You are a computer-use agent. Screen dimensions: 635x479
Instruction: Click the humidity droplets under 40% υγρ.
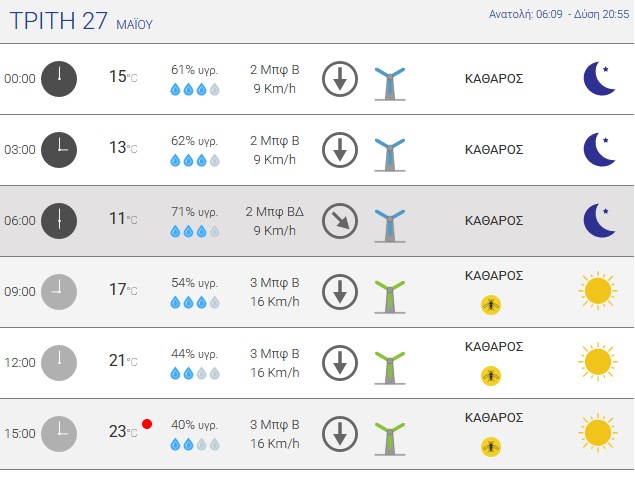[x=195, y=445]
